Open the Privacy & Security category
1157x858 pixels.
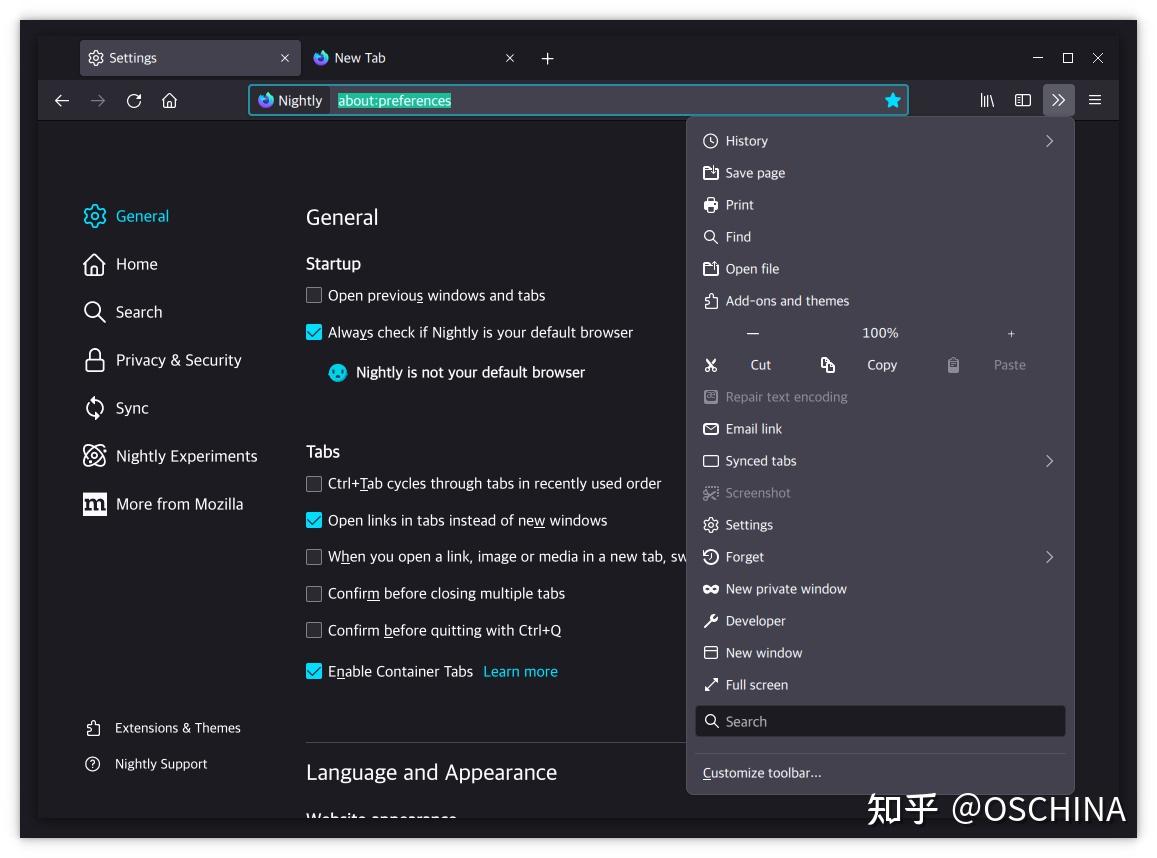point(162,360)
